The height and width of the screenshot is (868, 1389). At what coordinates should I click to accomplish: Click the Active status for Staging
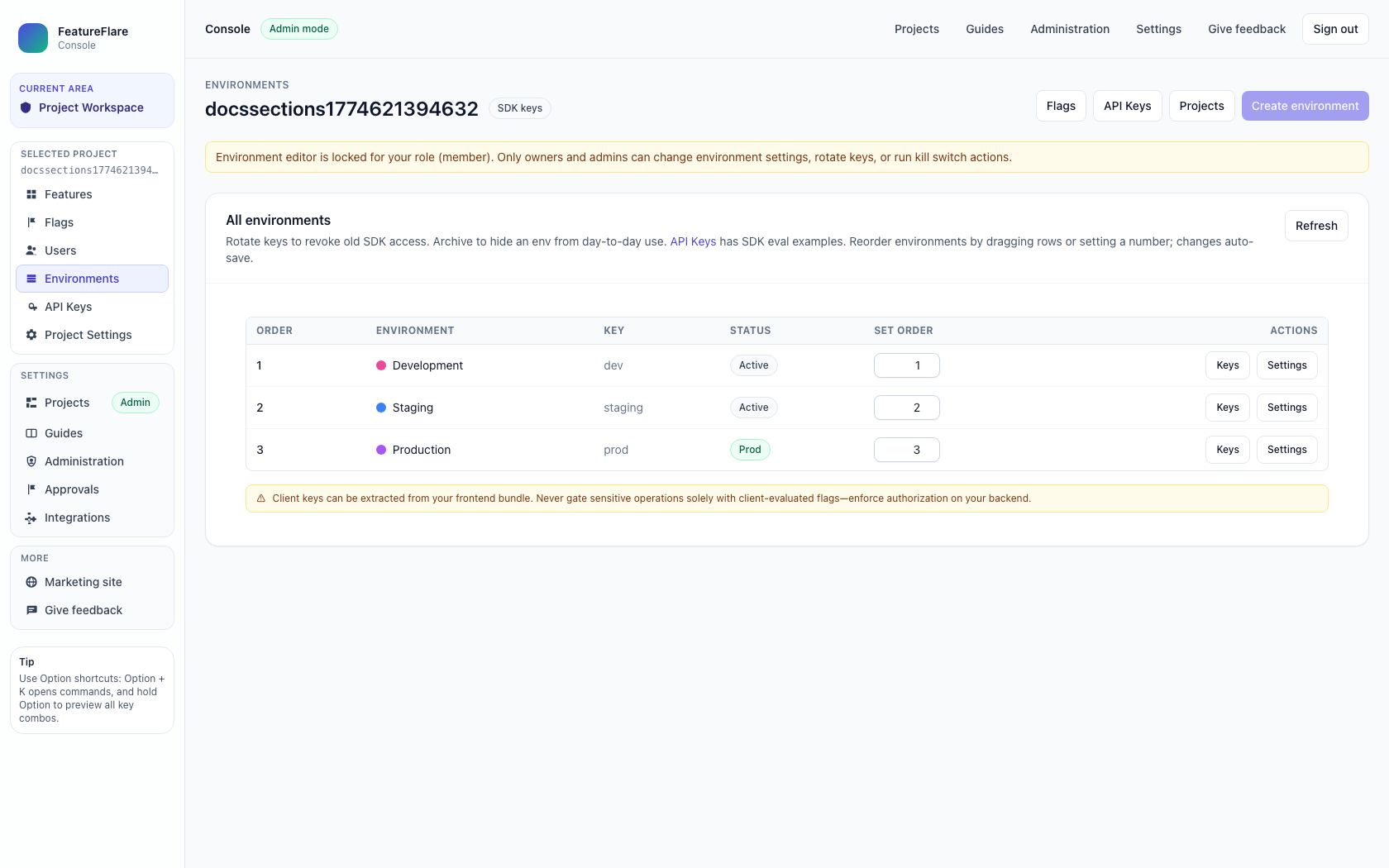pyautogui.click(x=754, y=408)
